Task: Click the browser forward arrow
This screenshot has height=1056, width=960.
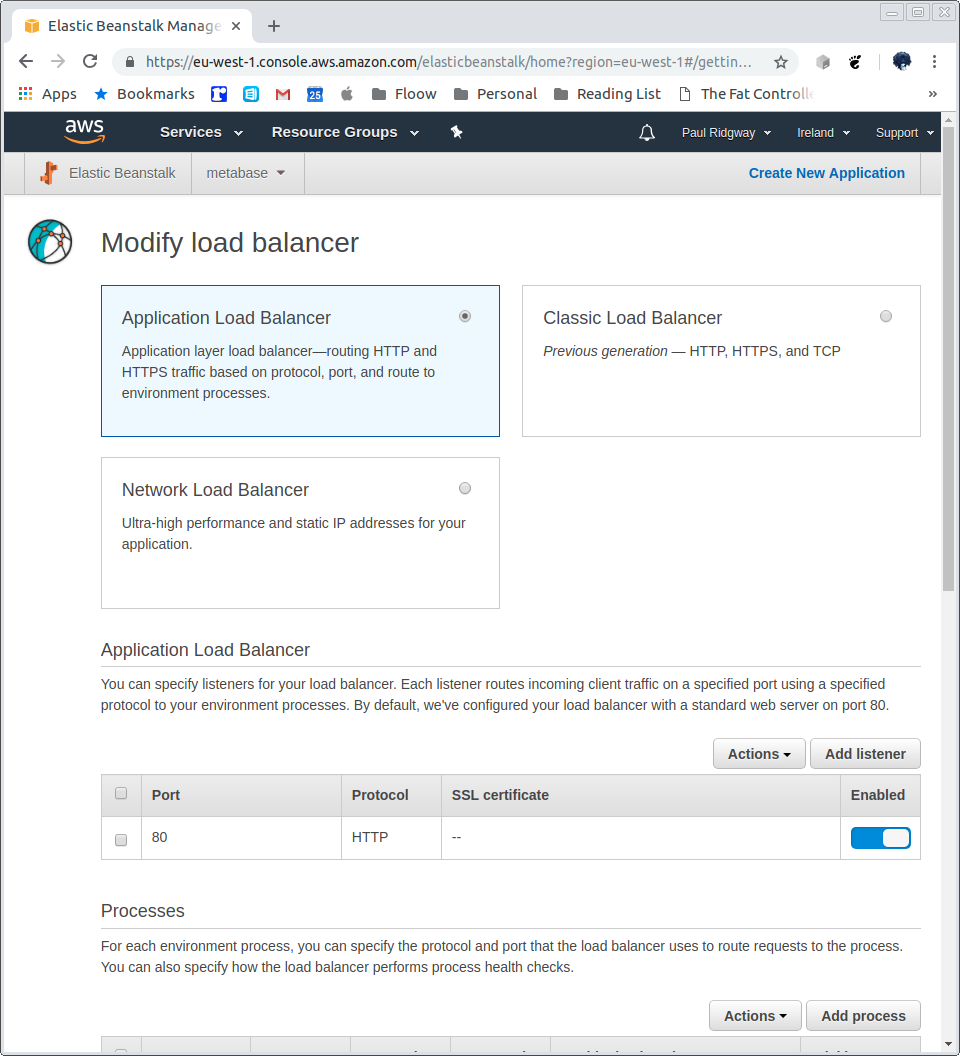Action: [58, 61]
